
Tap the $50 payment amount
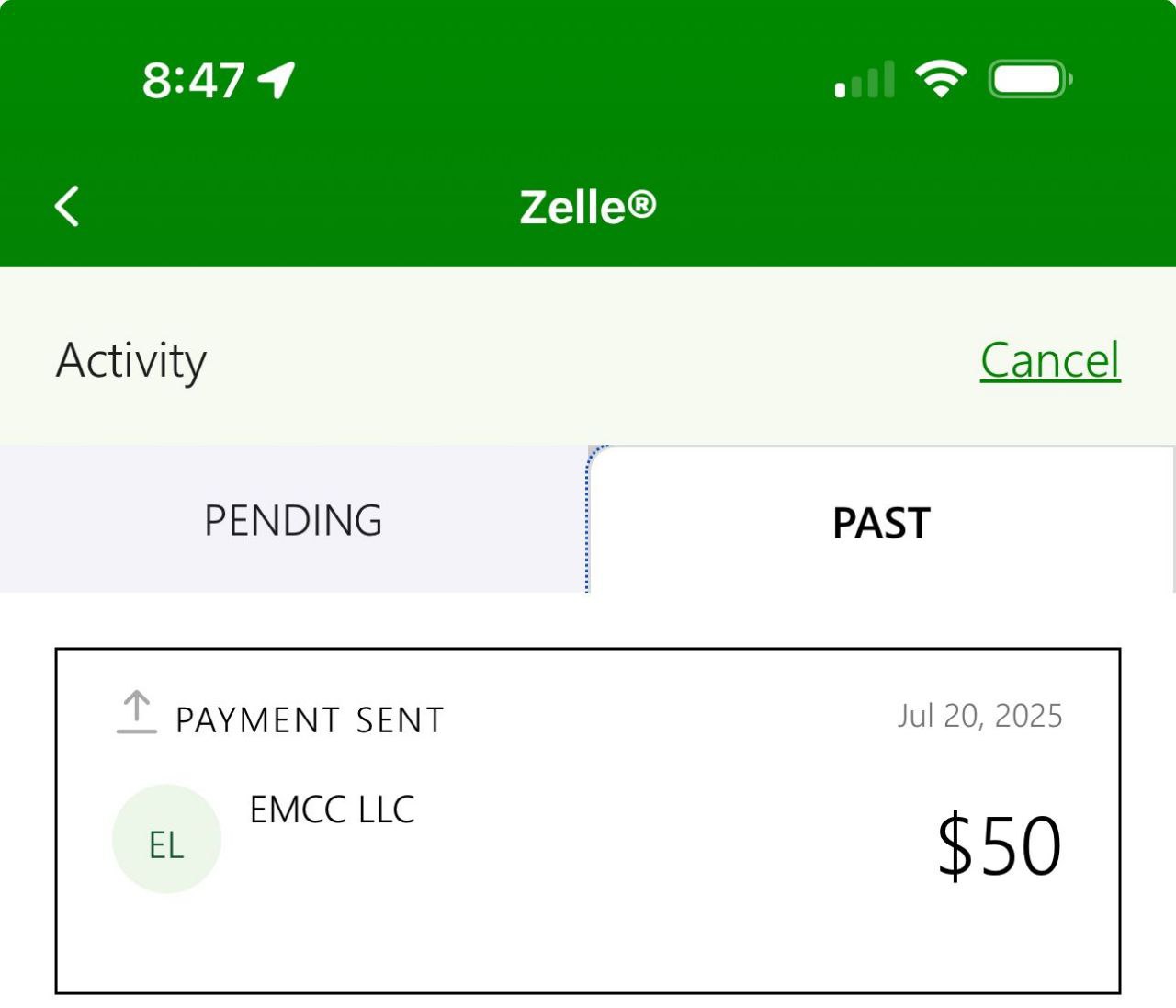[999, 844]
